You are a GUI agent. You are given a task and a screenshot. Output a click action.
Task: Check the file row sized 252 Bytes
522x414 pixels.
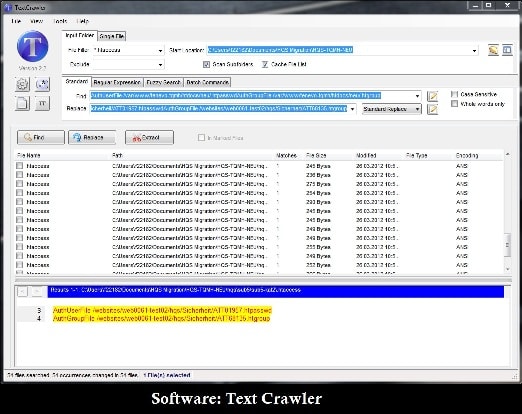19,265
